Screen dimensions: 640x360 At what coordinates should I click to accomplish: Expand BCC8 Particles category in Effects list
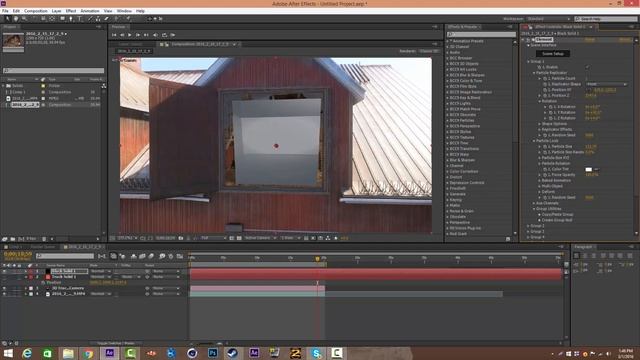pos(448,121)
